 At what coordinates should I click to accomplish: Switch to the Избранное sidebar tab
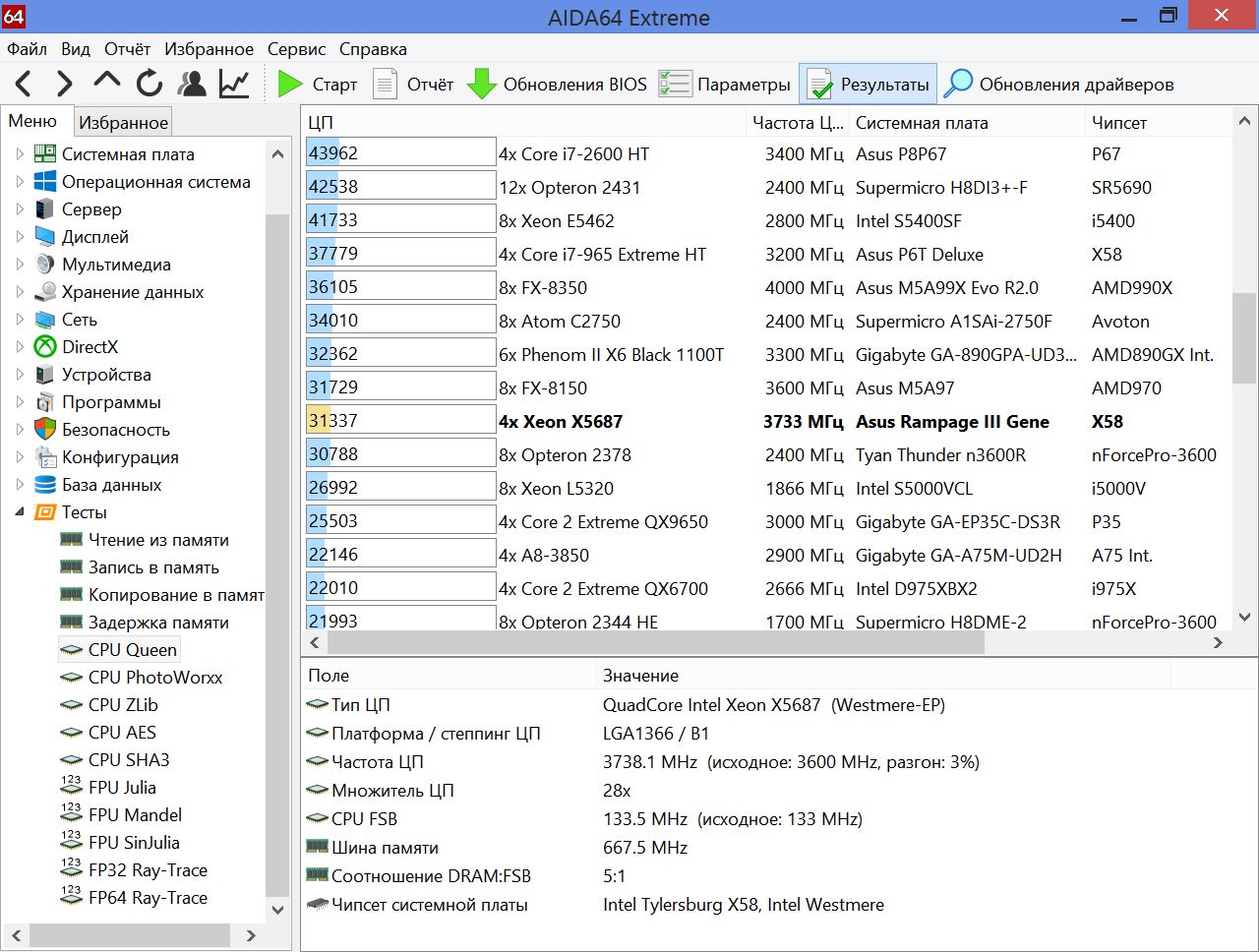(x=123, y=122)
